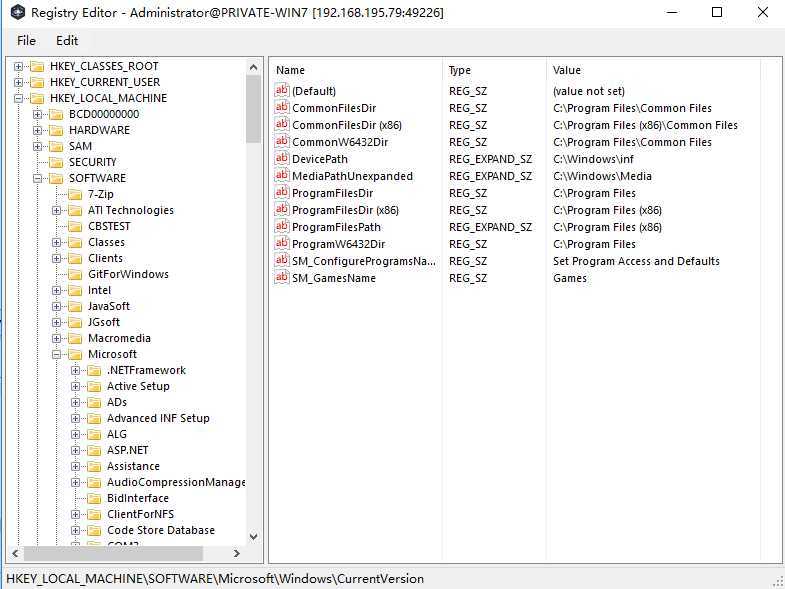The image size is (785, 589).
Task: Open the Edit menu
Action: pos(67,41)
